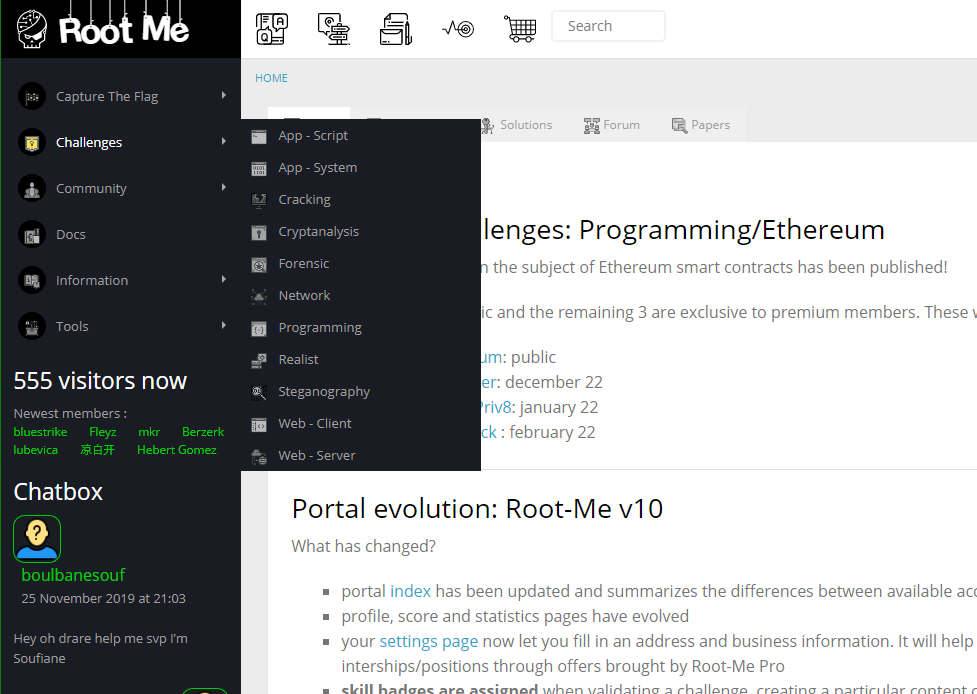This screenshot has width=977, height=694.
Task: Open new member Berzerk's profile
Action: coord(203,432)
